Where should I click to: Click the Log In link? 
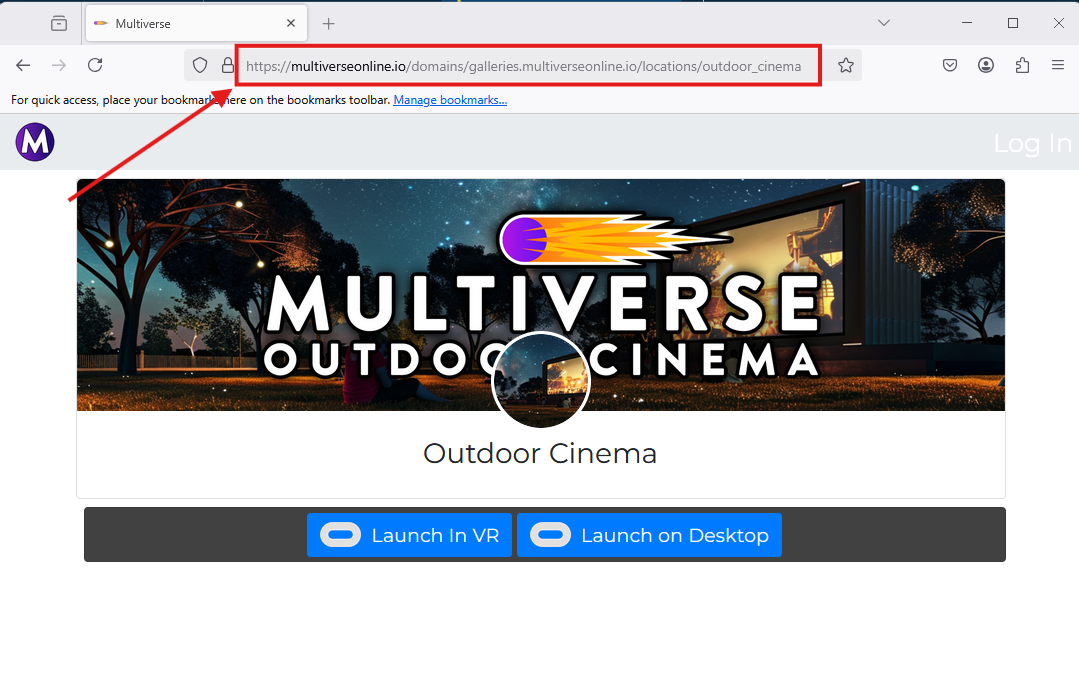(x=1032, y=143)
